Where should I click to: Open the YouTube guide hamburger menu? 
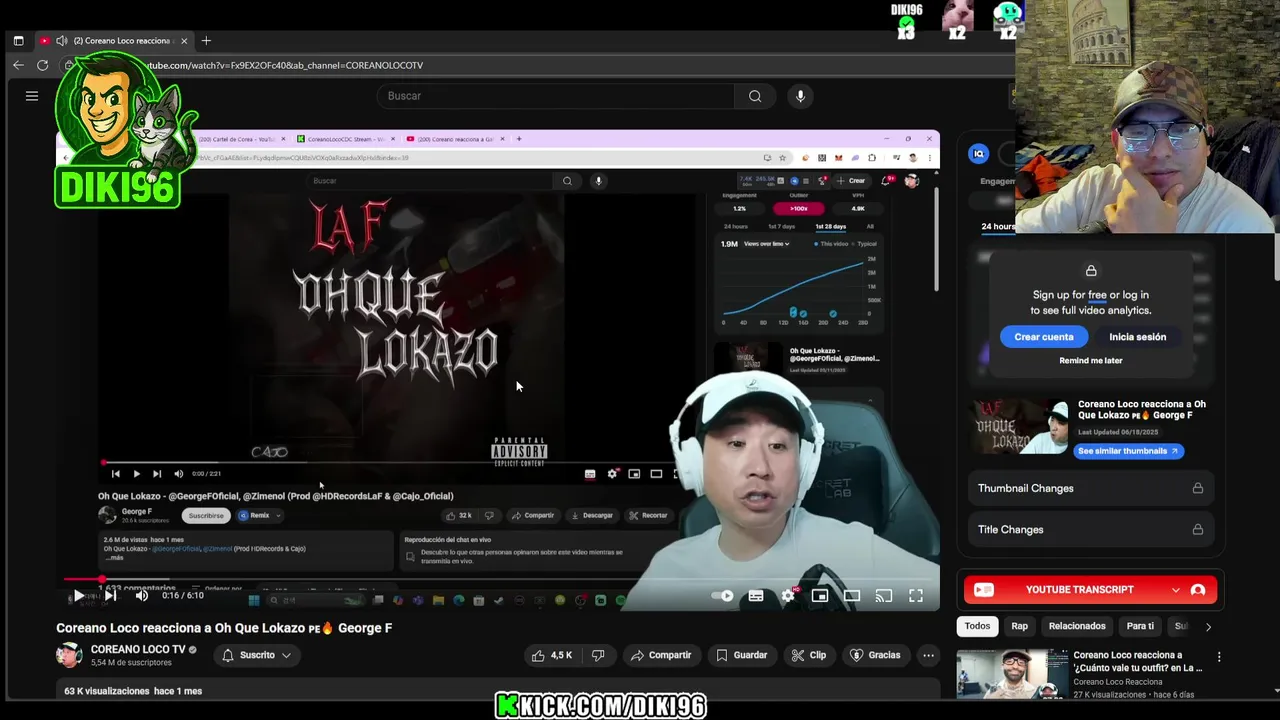click(32, 96)
